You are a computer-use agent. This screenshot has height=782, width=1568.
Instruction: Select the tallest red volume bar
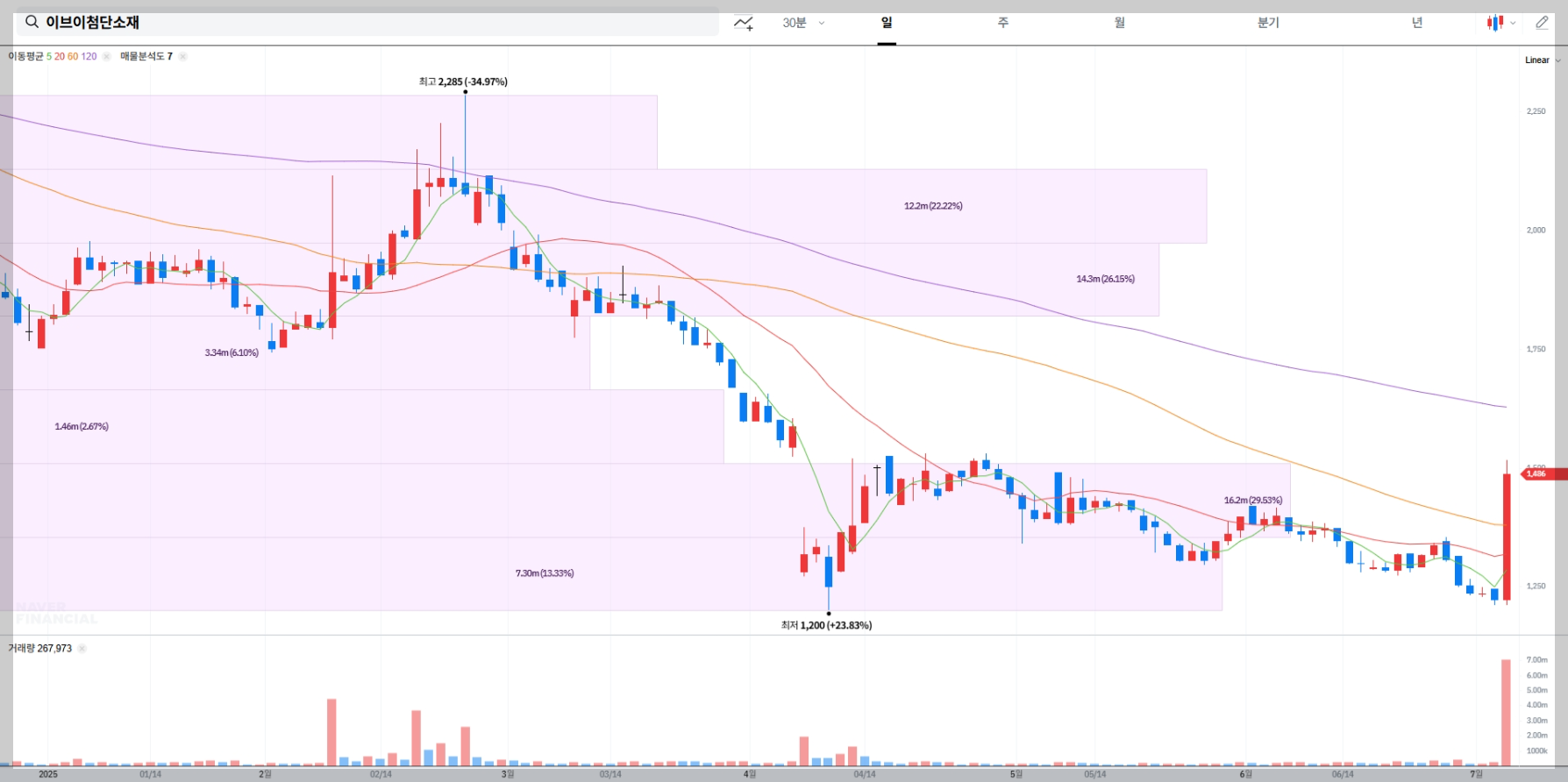(1507, 713)
